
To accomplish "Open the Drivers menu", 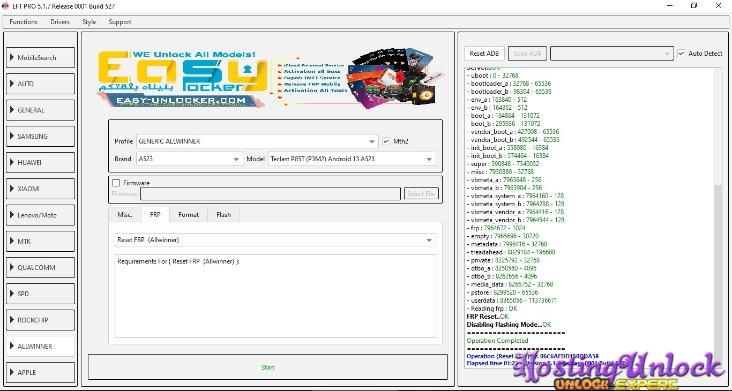I will point(60,21).
